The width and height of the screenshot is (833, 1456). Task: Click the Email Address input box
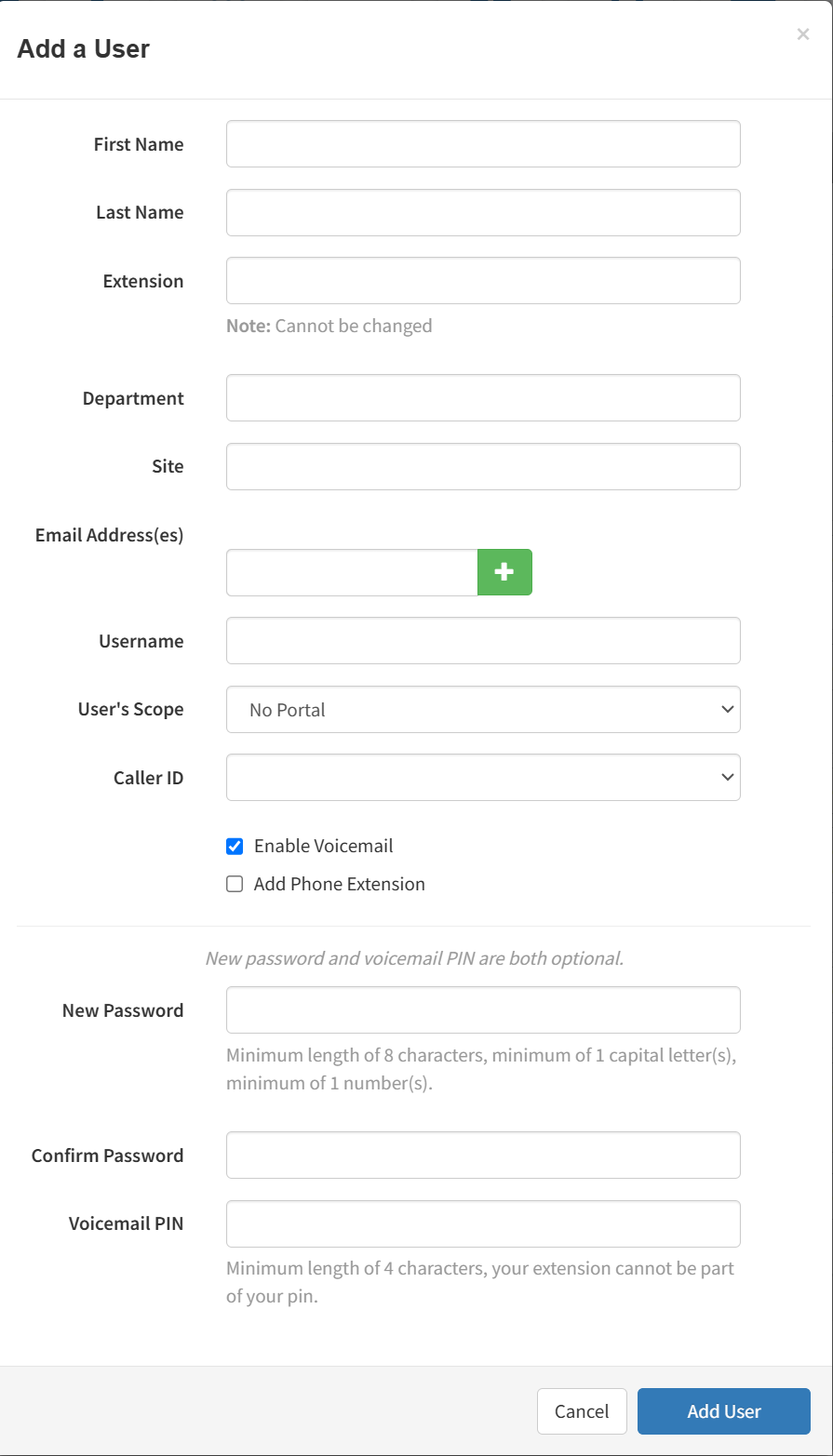tap(352, 572)
